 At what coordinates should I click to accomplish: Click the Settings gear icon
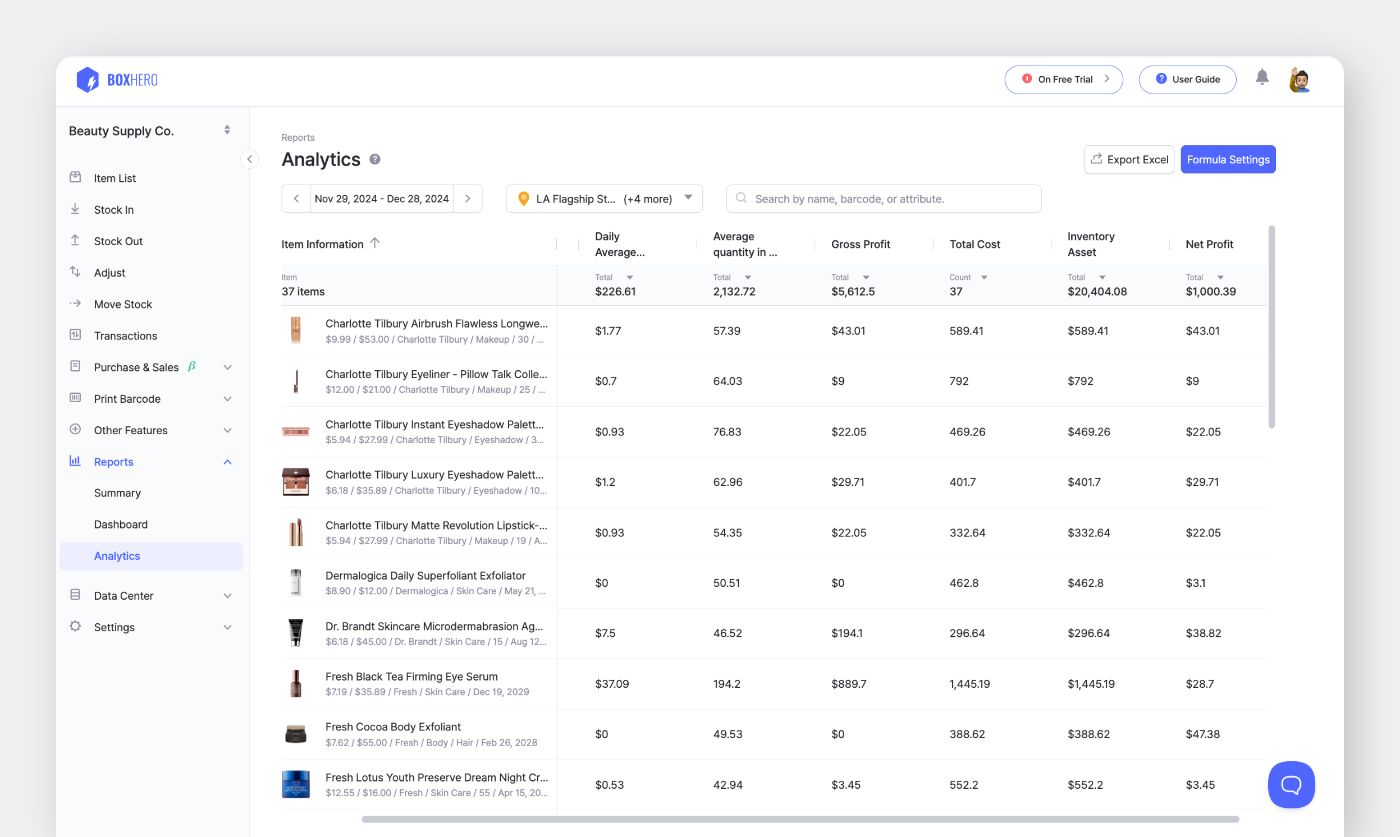75,626
